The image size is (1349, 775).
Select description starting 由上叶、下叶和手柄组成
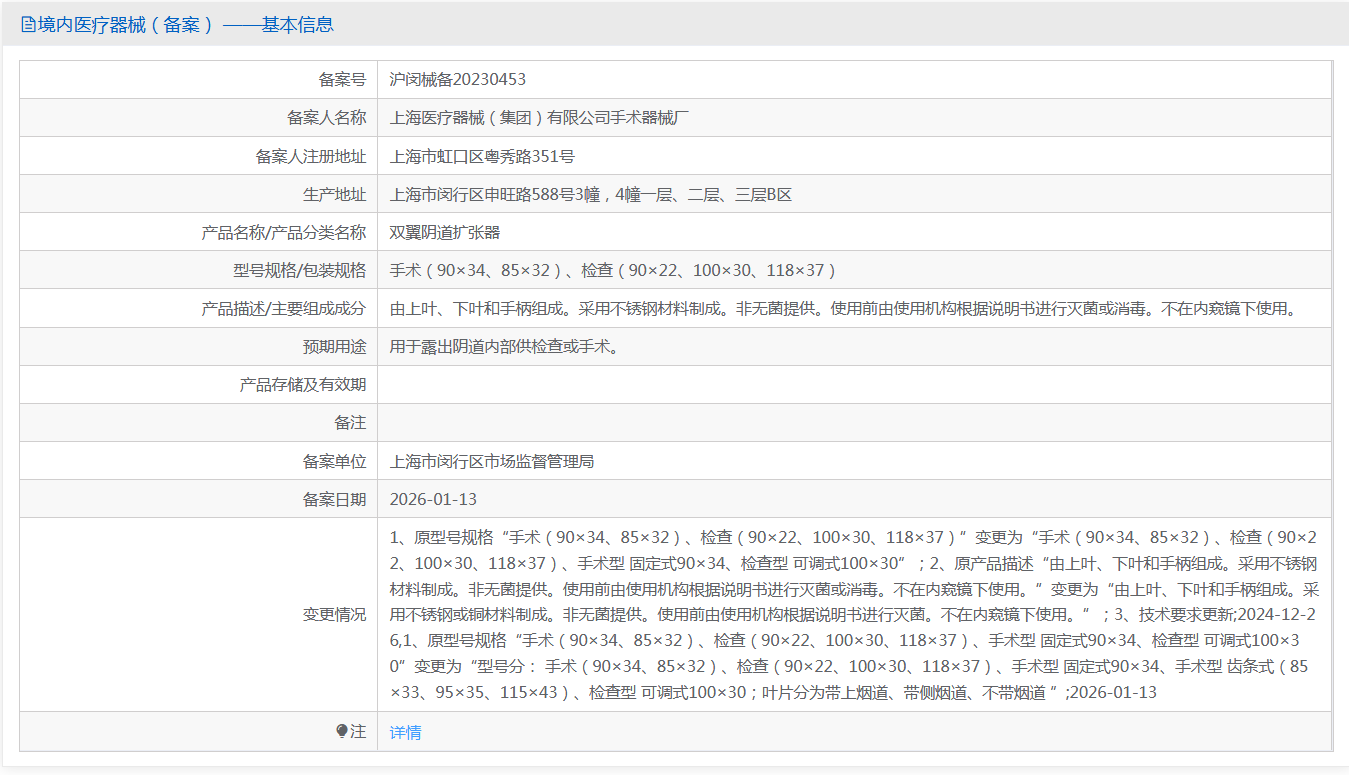(843, 309)
